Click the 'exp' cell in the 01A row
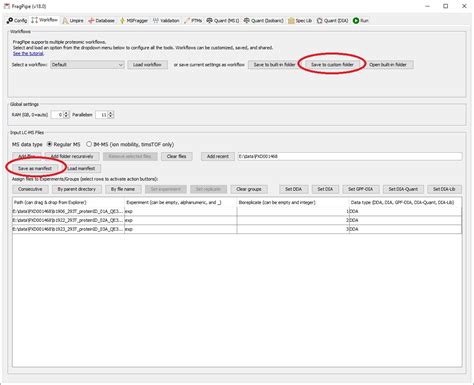Viewport: 474px width, 385px height. pos(181,211)
